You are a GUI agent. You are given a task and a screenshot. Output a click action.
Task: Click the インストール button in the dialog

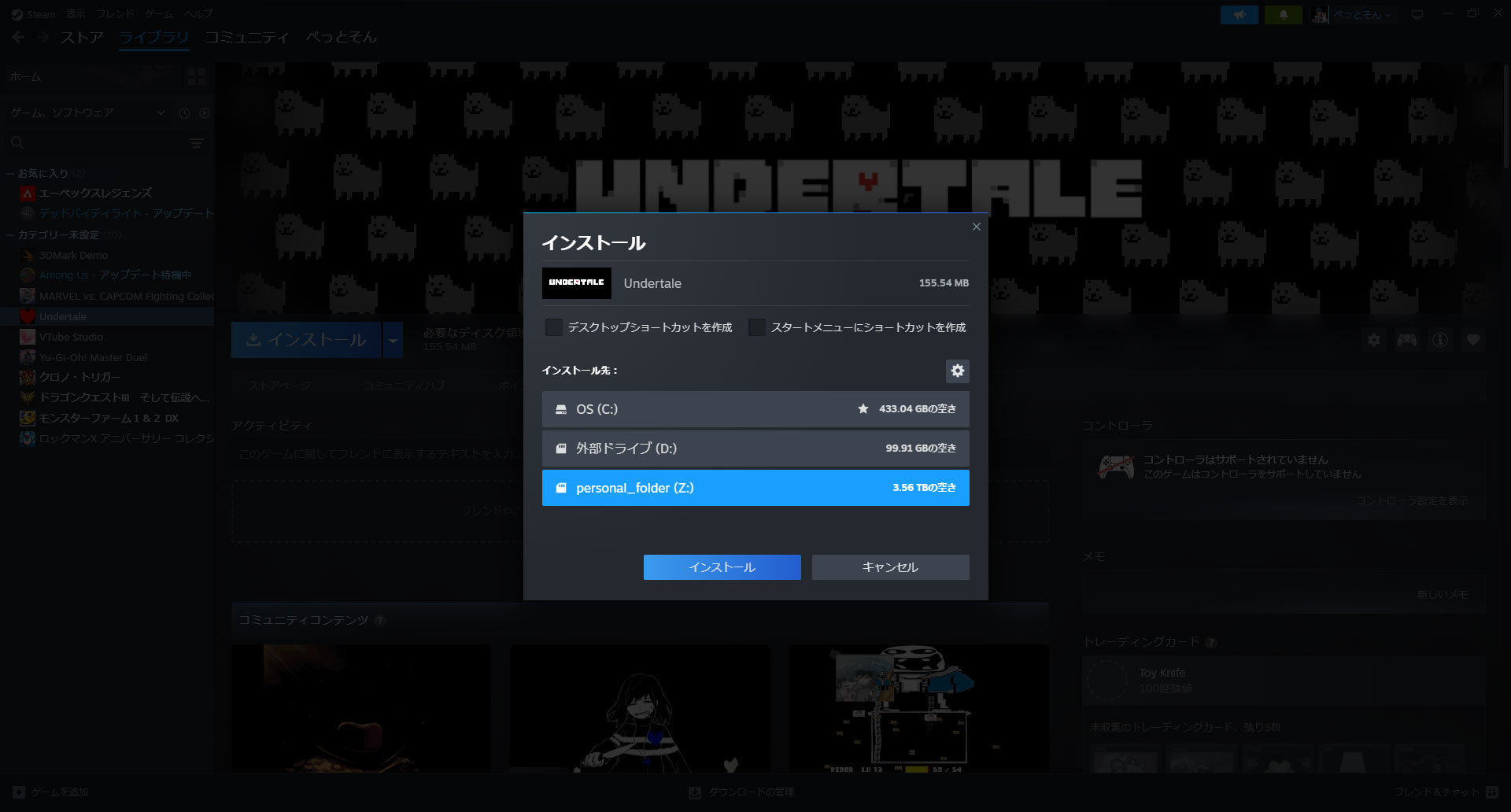click(x=722, y=567)
